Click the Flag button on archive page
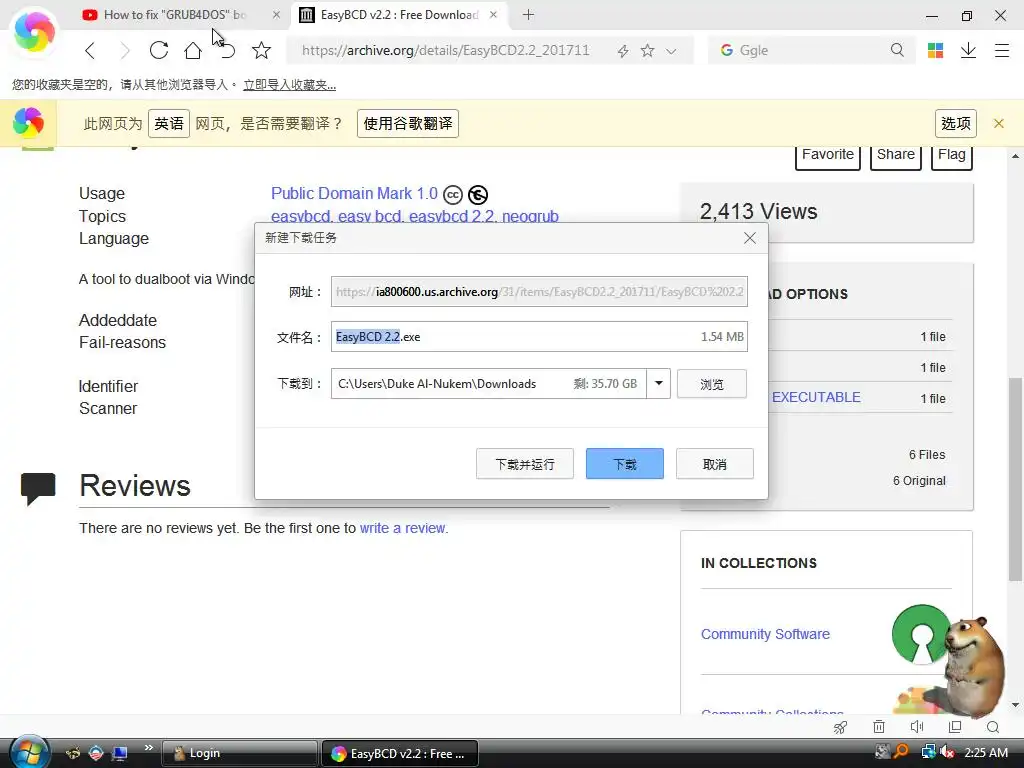Image resolution: width=1024 pixels, height=768 pixels. [x=952, y=157]
